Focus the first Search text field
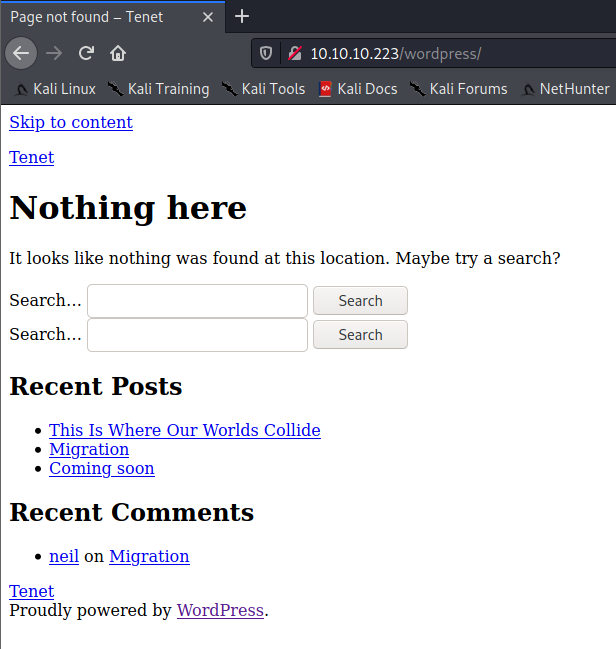This screenshot has height=649, width=616. pos(197,301)
